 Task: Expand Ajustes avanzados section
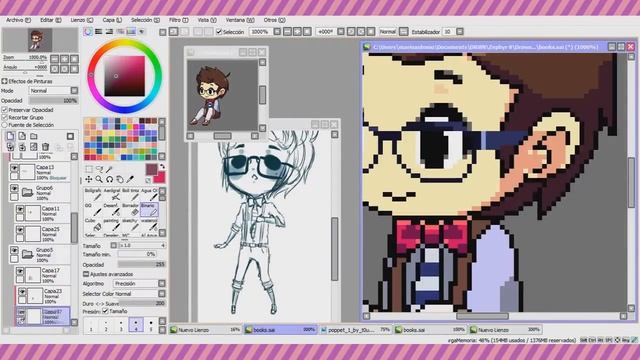[x=86, y=274]
